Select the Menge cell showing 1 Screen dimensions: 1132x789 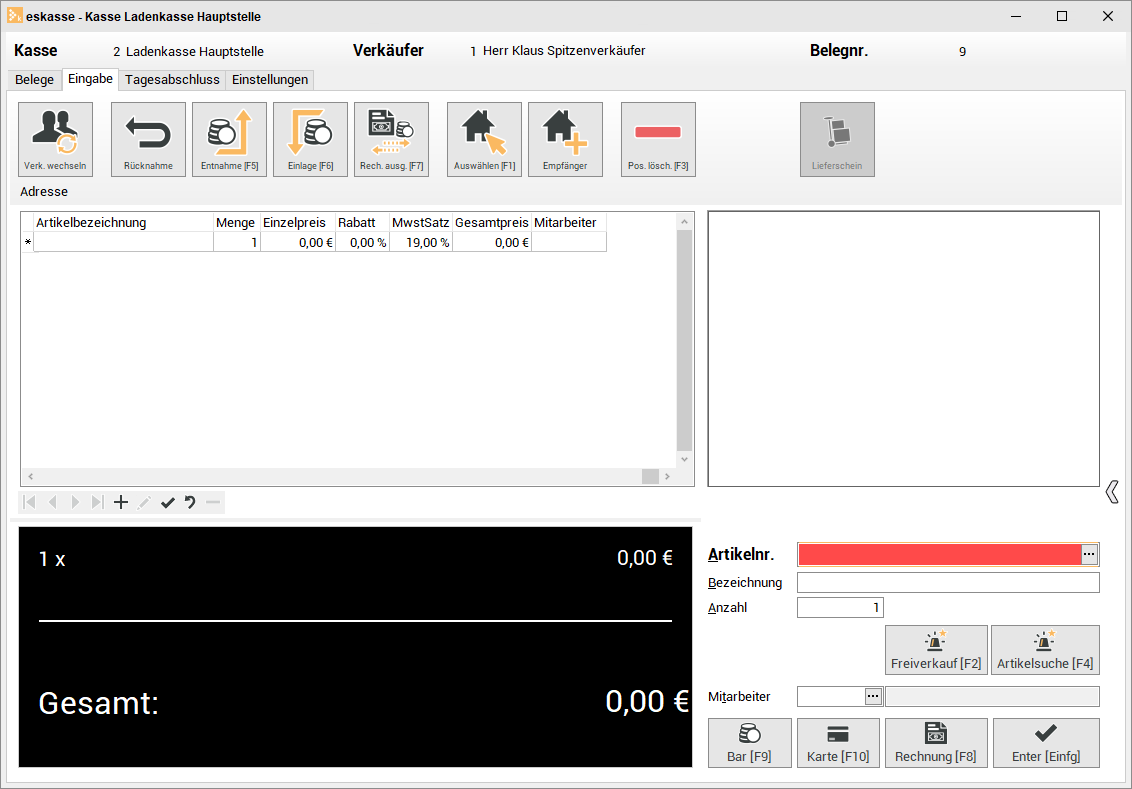pyautogui.click(x=237, y=243)
